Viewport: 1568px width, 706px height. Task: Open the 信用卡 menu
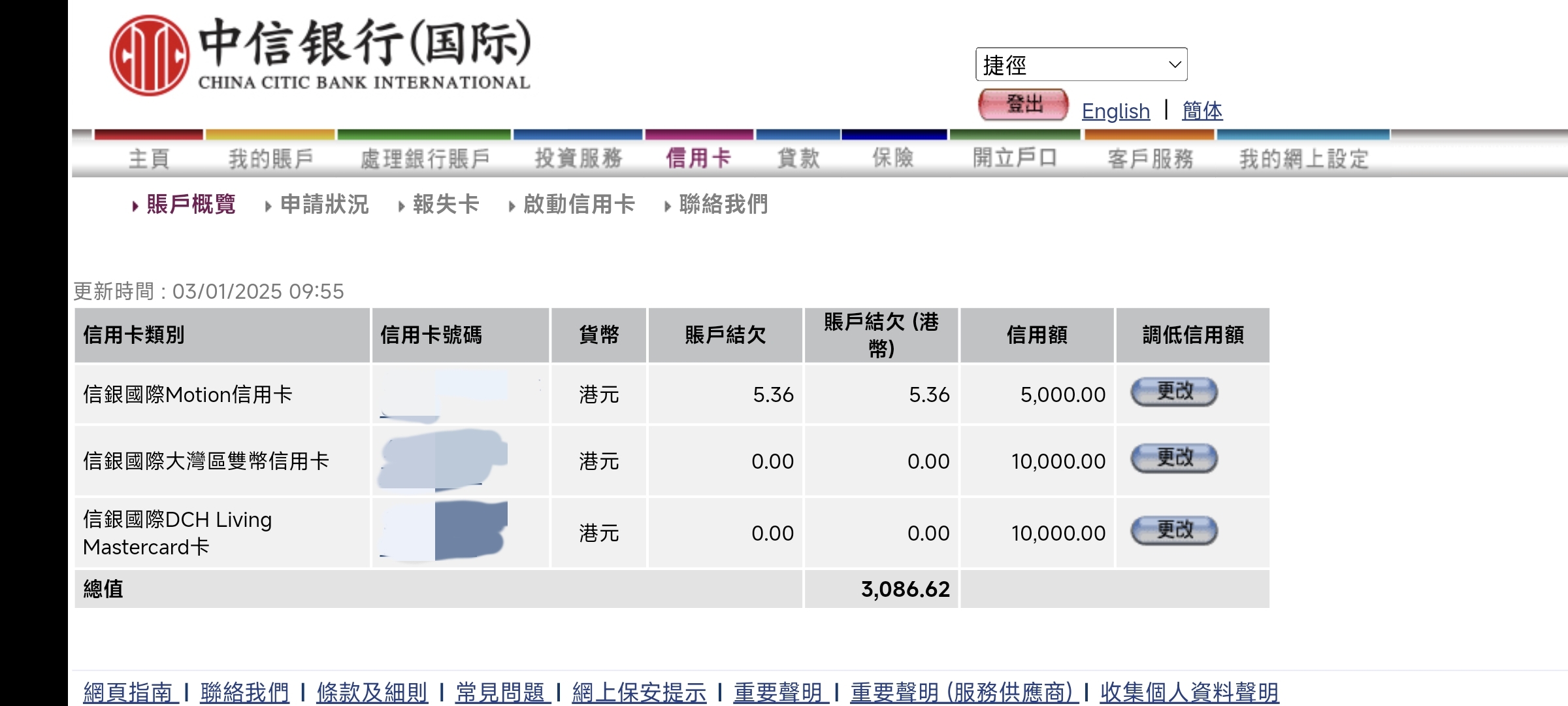[698, 158]
